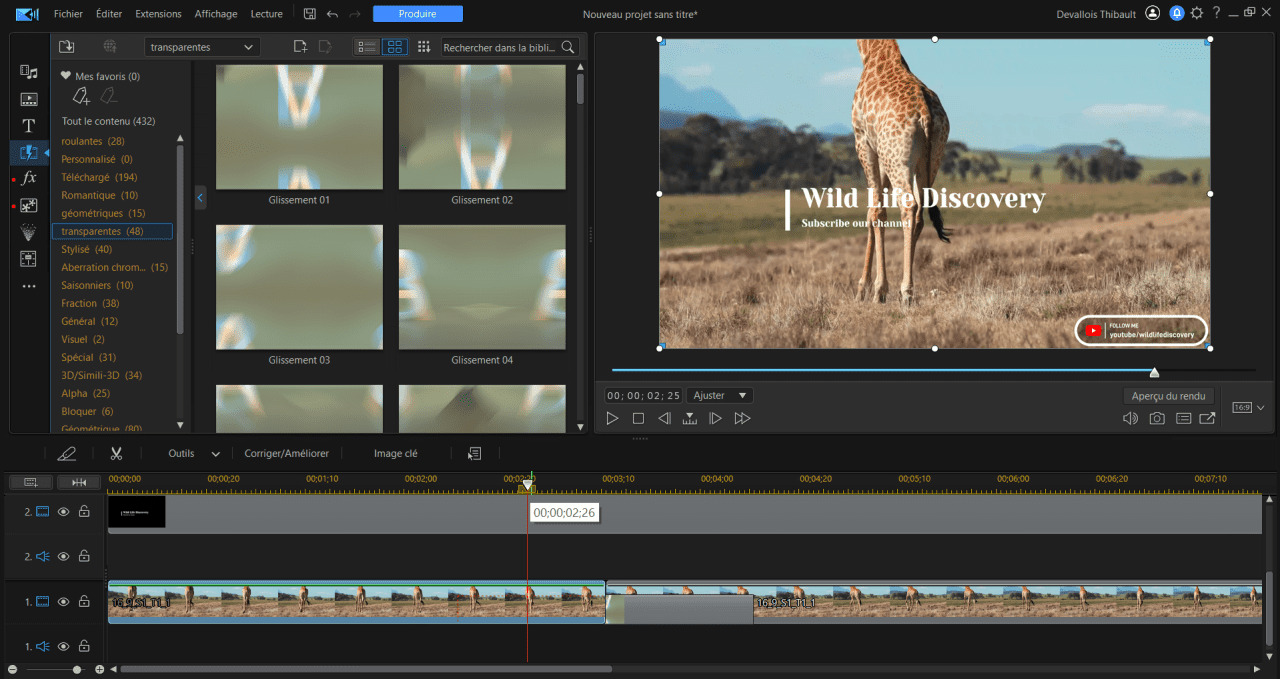Open the Effects room fx icon
The image size is (1280, 679).
click(x=29, y=178)
